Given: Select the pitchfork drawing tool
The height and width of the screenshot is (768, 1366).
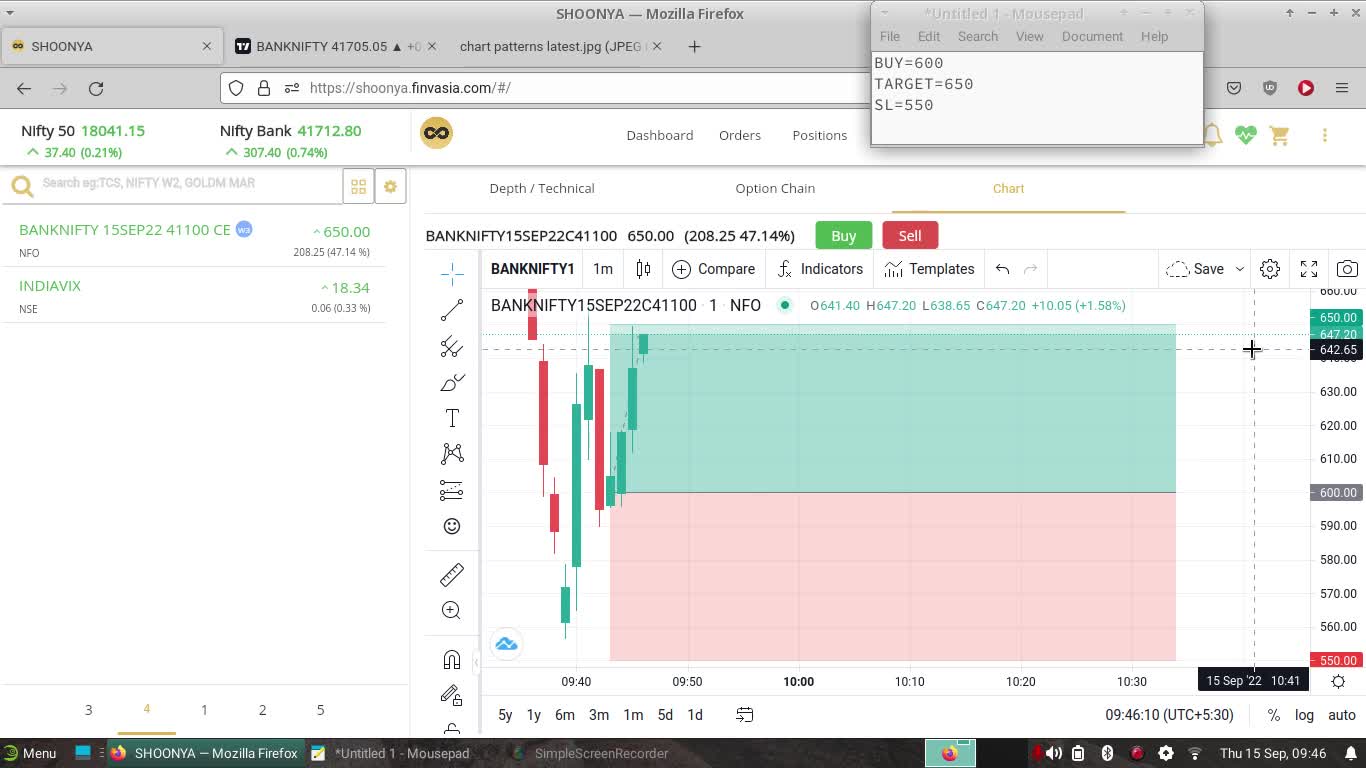Looking at the screenshot, I should tap(452, 346).
